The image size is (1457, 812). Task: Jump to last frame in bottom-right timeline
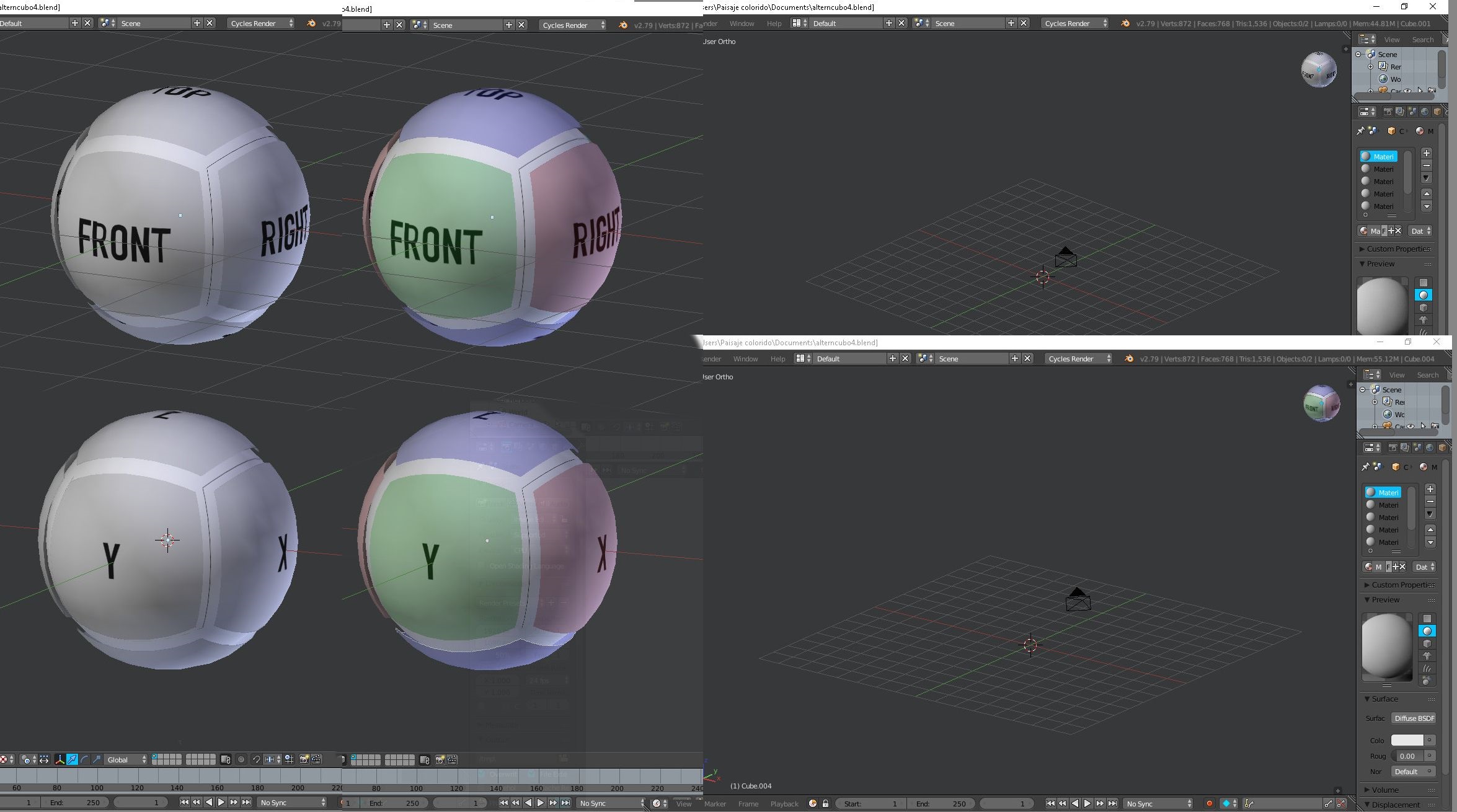pyautogui.click(x=1113, y=804)
